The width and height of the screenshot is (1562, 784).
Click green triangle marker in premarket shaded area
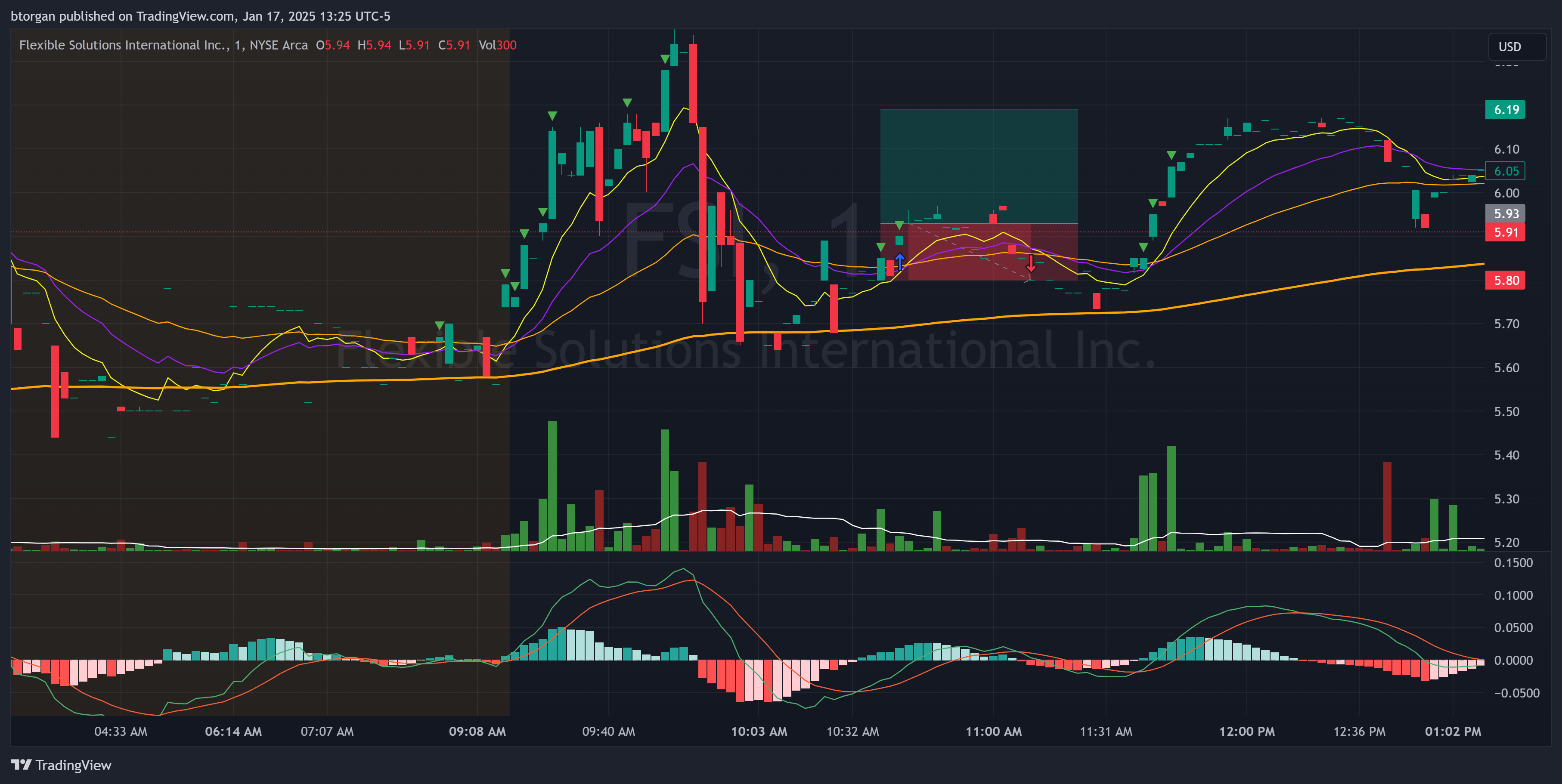pos(439,325)
